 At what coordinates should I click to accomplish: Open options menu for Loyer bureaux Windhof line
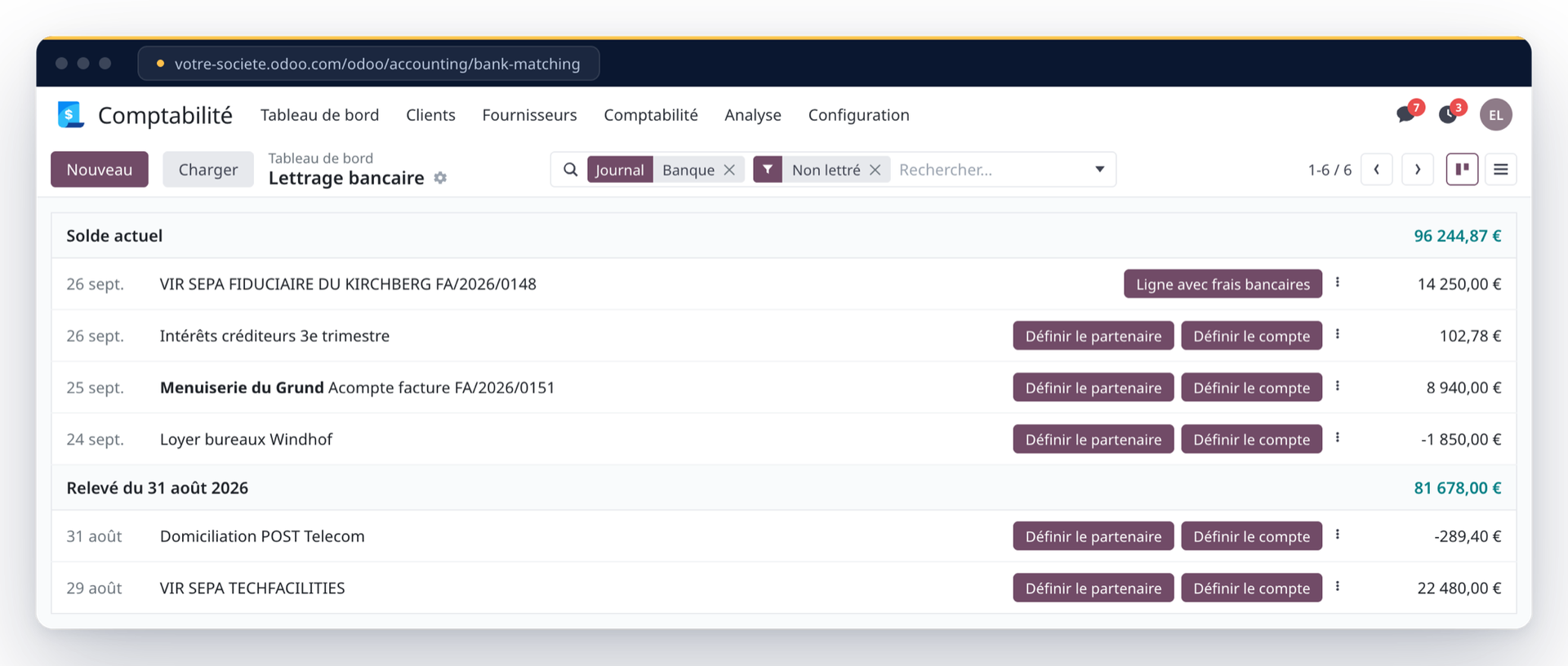coord(1338,437)
